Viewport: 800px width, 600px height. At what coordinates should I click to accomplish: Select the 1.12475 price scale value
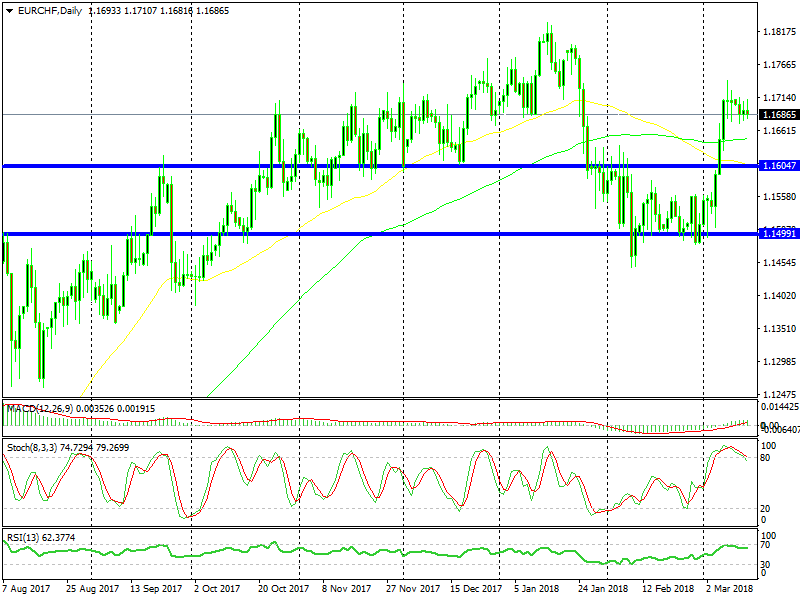click(x=779, y=394)
